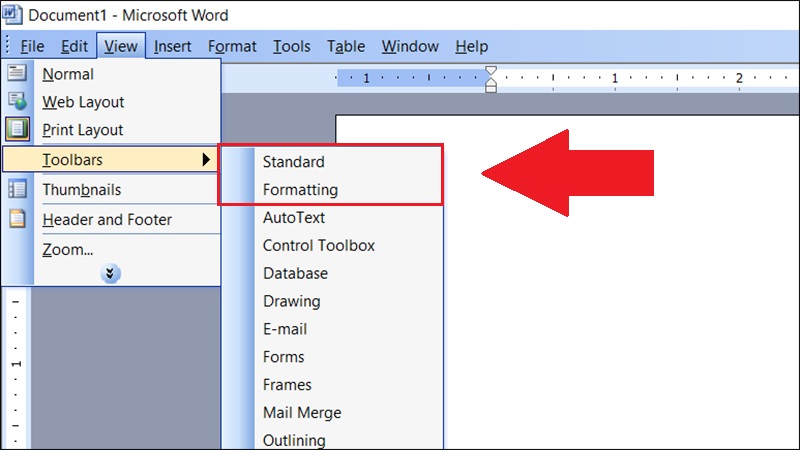This screenshot has height=450, width=800.
Task: Open the Table menu
Action: point(346,46)
